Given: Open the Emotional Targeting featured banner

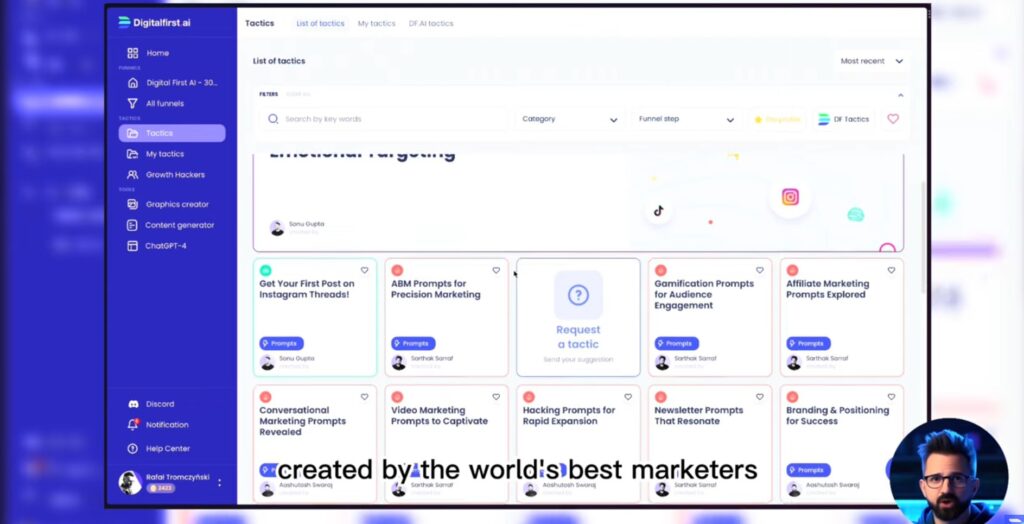Looking at the screenshot, I should [578, 203].
